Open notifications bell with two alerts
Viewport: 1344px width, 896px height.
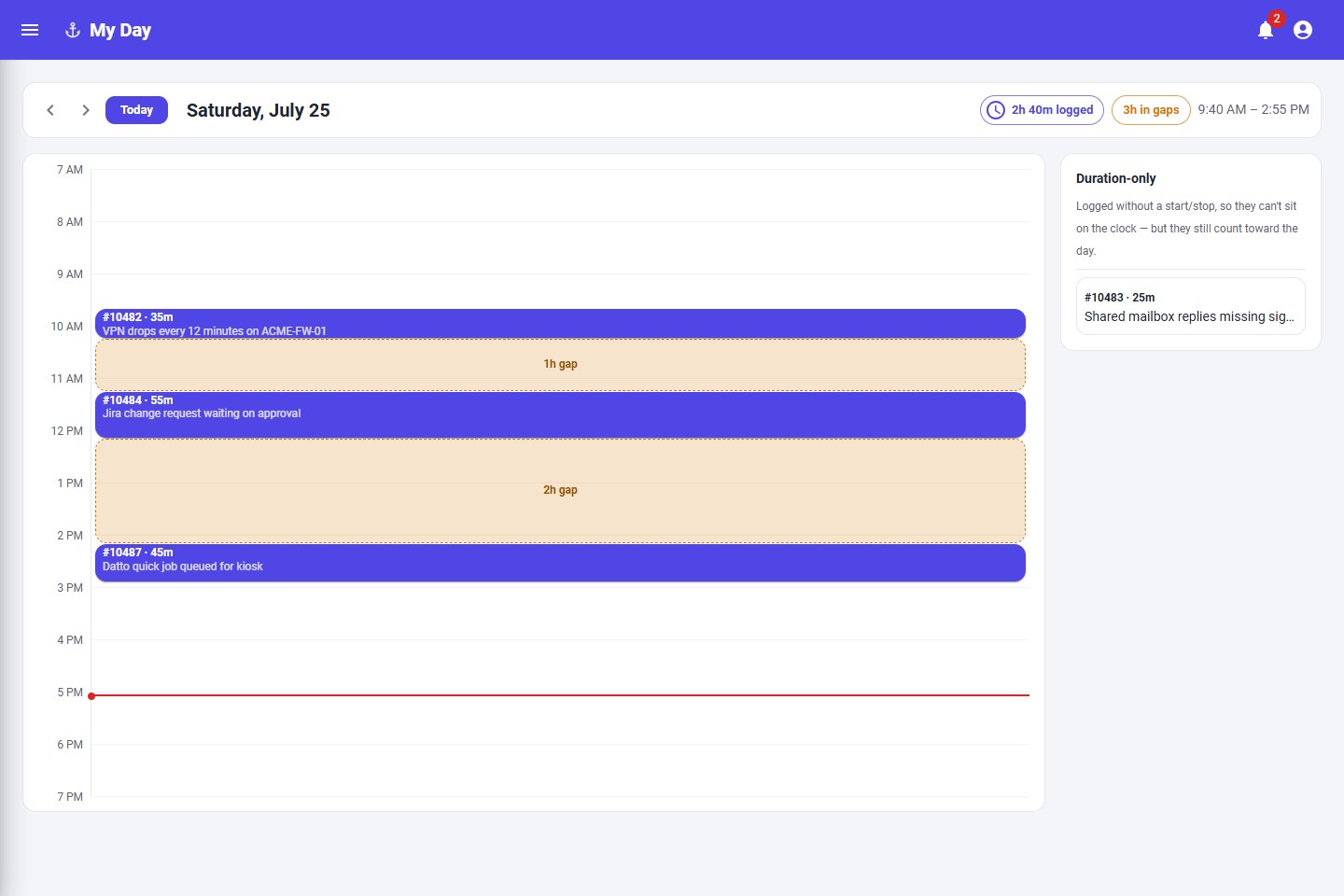tap(1266, 30)
